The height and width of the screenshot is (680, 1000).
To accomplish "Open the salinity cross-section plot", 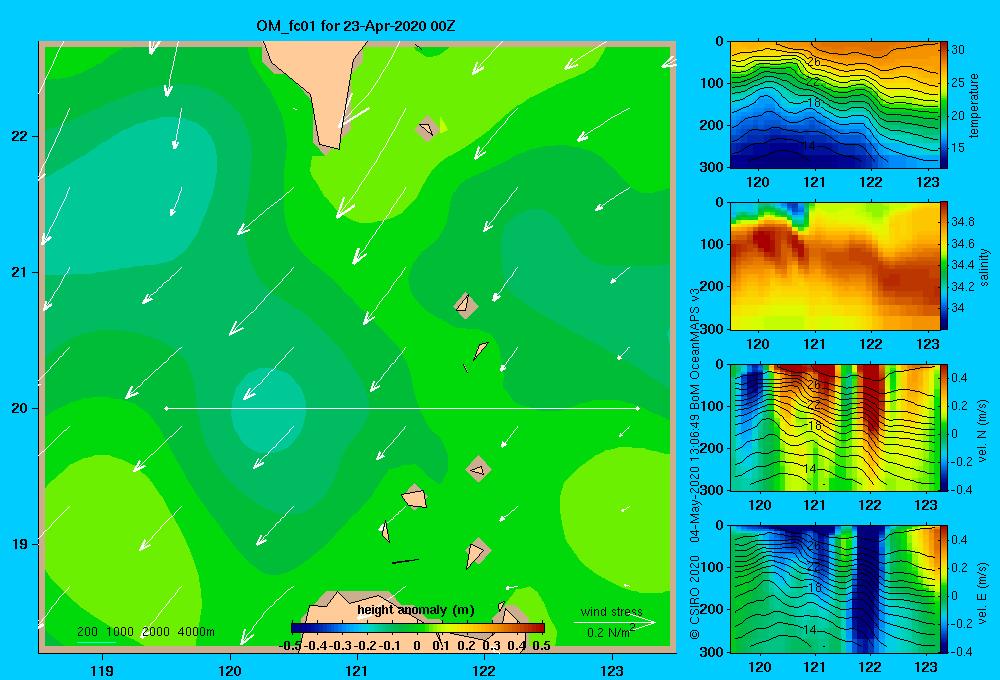I will 835,266.
